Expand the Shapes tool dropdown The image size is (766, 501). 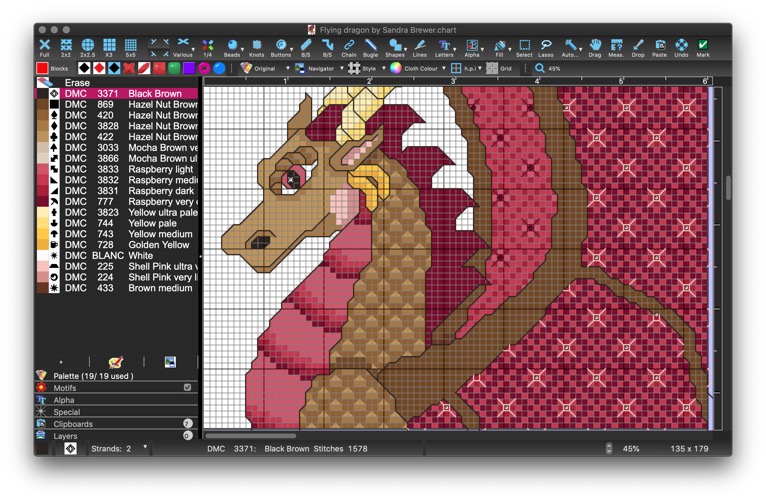(405, 49)
